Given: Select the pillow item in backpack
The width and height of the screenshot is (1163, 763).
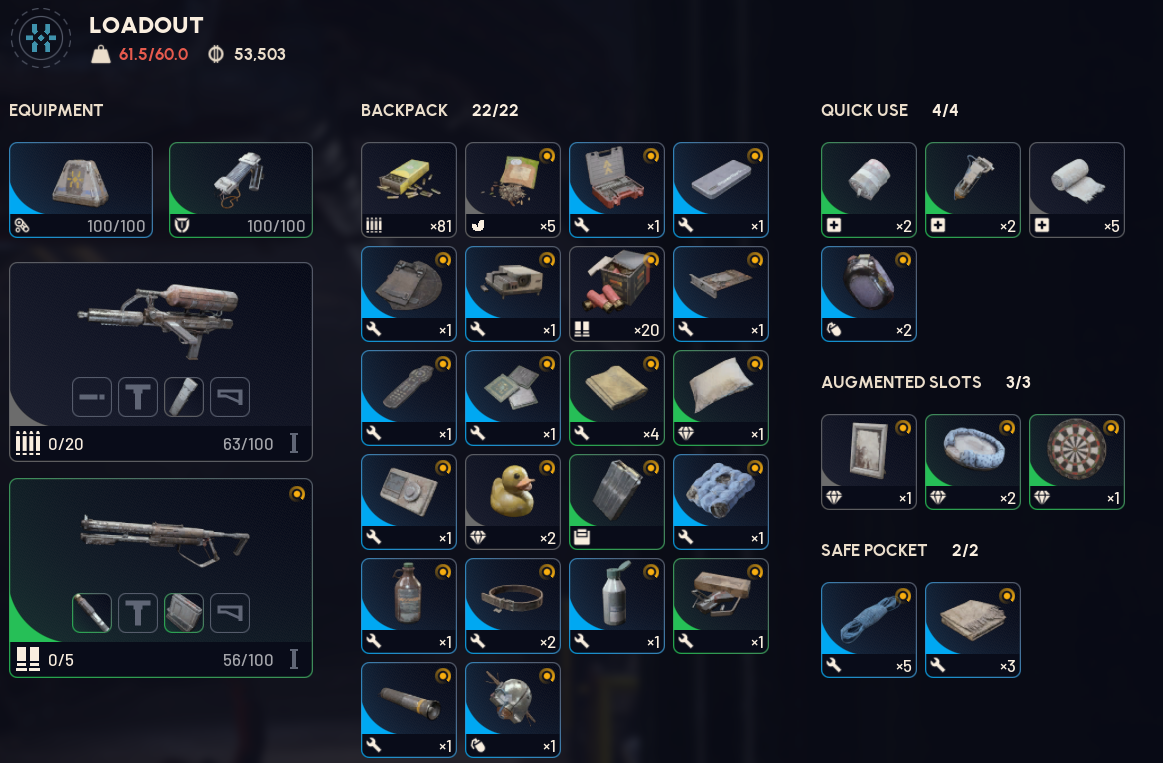Looking at the screenshot, I should [720, 398].
